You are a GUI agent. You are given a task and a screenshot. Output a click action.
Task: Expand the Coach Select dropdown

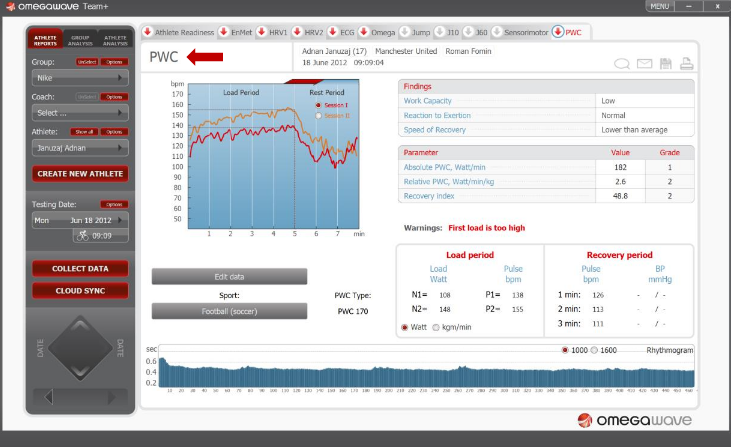pyautogui.click(x=80, y=113)
